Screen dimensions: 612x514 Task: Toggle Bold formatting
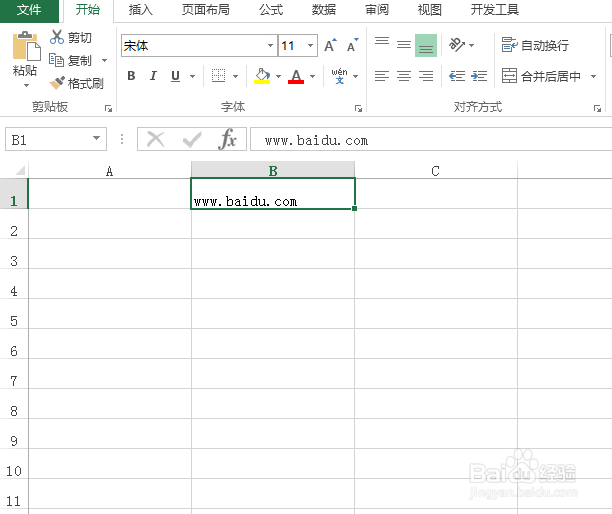[x=131, y=76]
